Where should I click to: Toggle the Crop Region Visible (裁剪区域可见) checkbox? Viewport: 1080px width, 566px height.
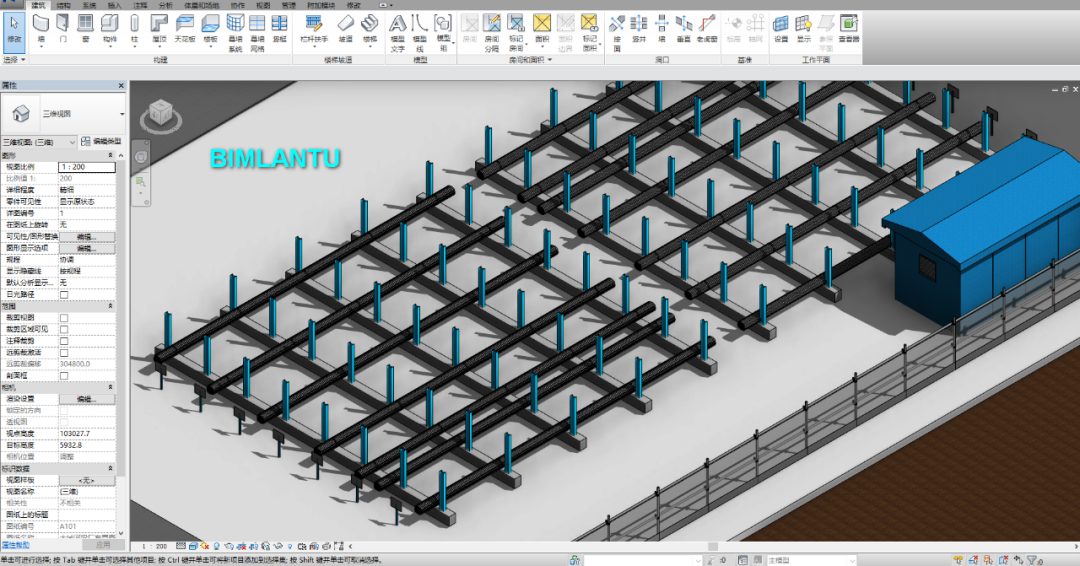pos(64,330)
